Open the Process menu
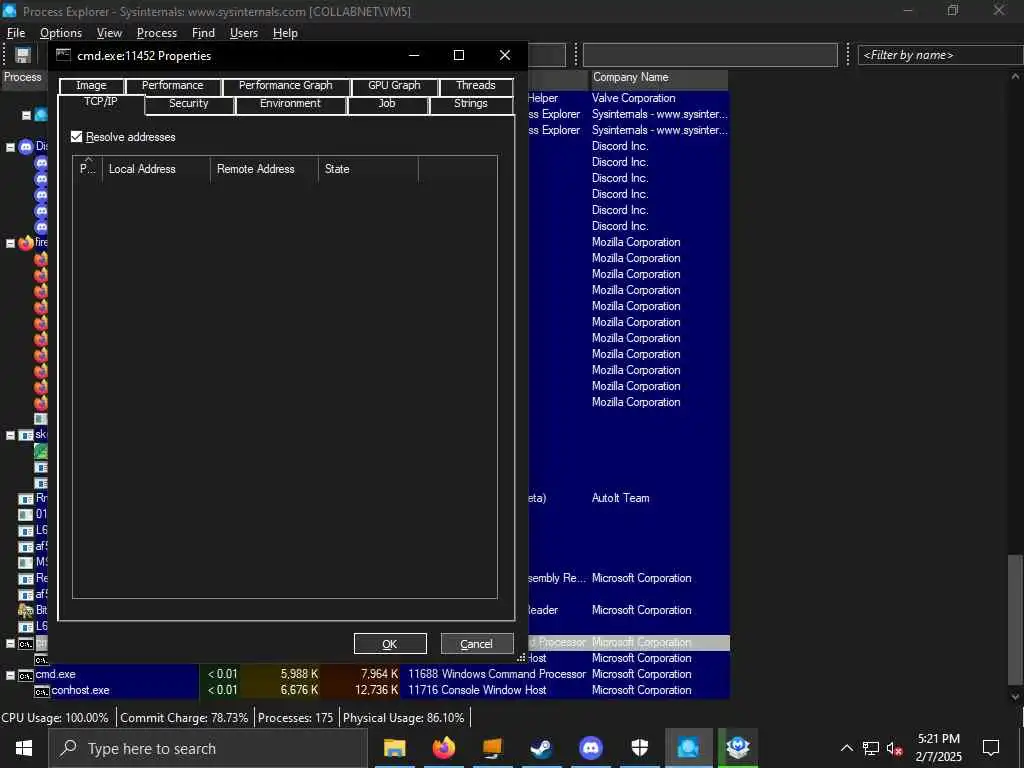The image size is (1024, 768). 157,33
